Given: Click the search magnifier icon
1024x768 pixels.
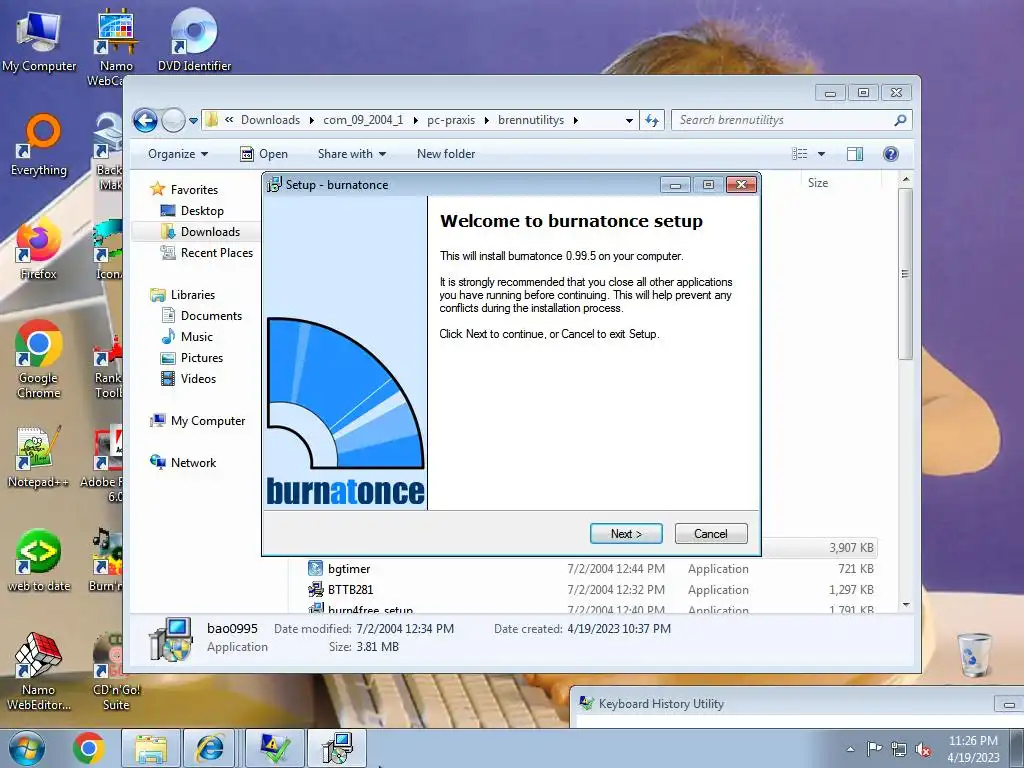Looking at the screenshot, I should 901,120.
